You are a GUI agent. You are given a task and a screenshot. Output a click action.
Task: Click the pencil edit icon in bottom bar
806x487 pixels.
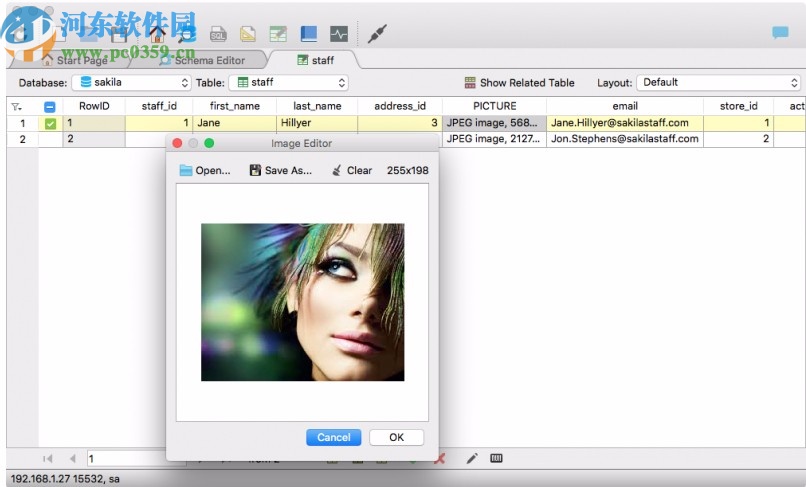click(x=472, y=458)
